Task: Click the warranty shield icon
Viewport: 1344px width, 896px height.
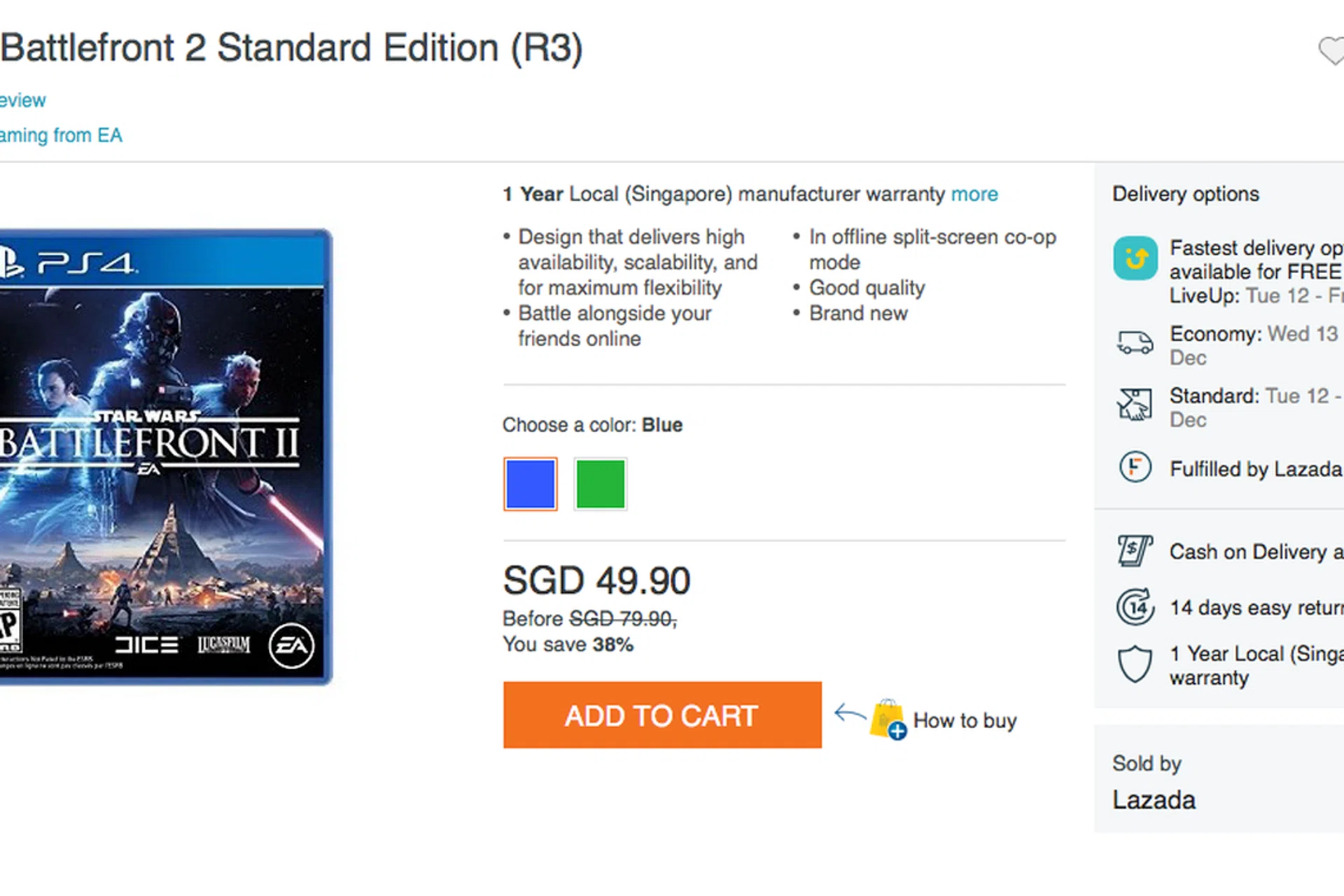Action: point(1135,664)
